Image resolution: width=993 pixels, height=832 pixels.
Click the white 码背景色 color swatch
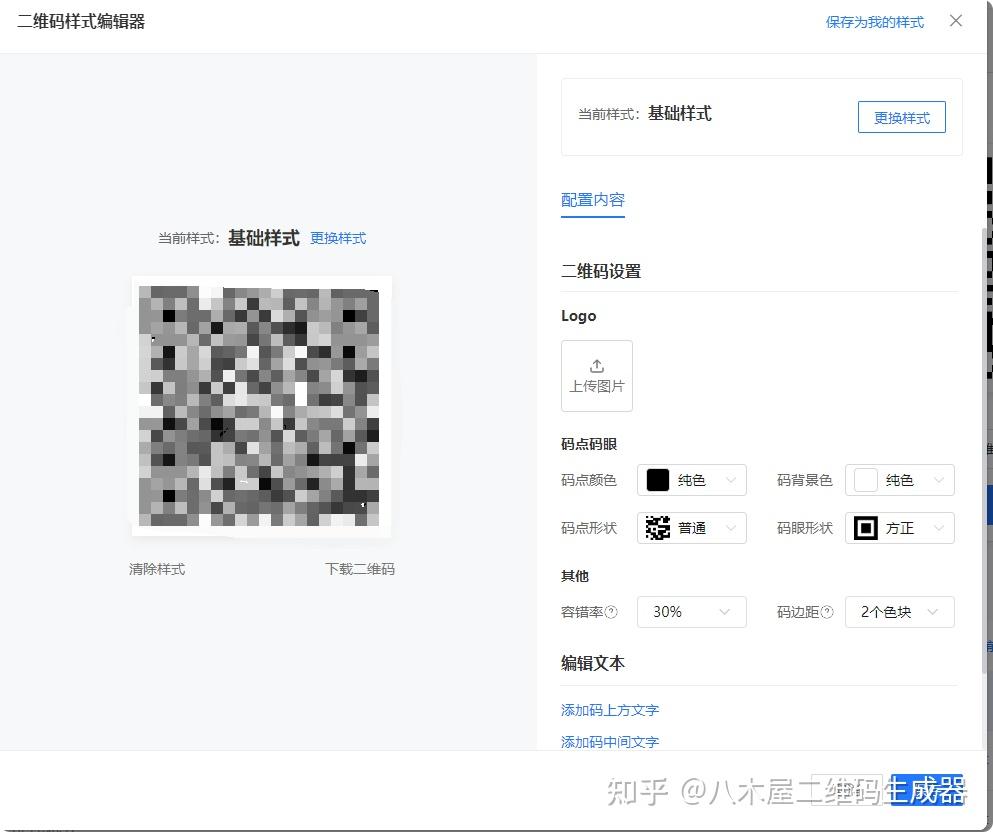pyautogui.click(x=866, y=480)
